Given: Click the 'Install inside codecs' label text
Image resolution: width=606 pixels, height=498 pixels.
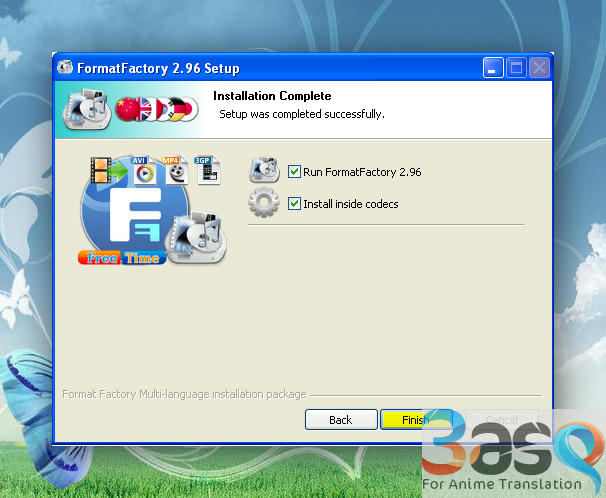Looking at the screenshot, I should (351, 204).
